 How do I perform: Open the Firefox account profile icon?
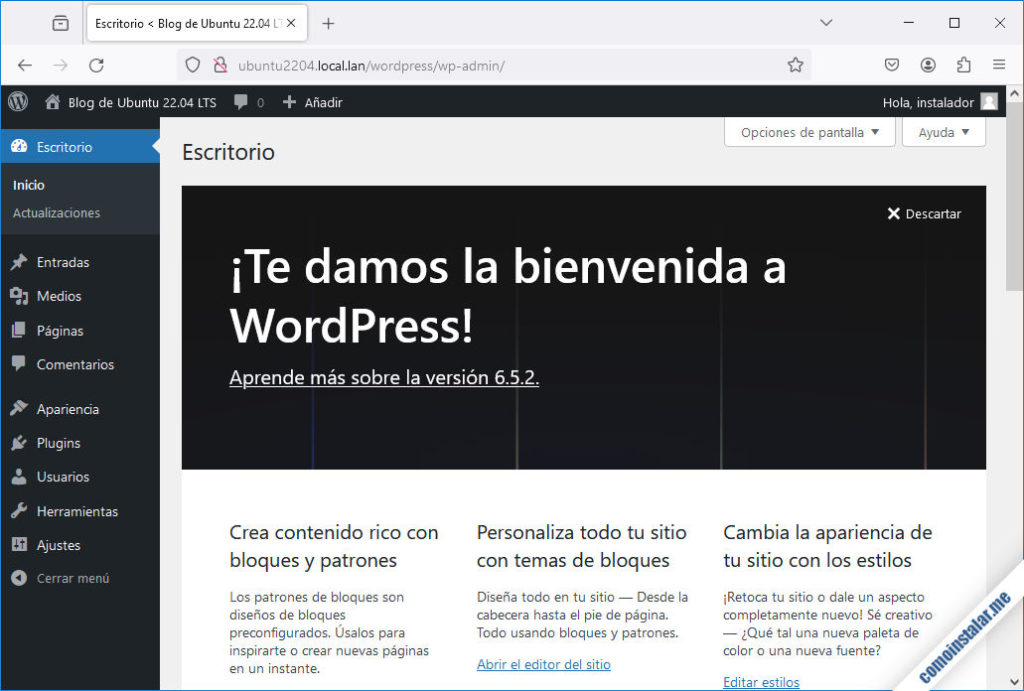point(928,65)
